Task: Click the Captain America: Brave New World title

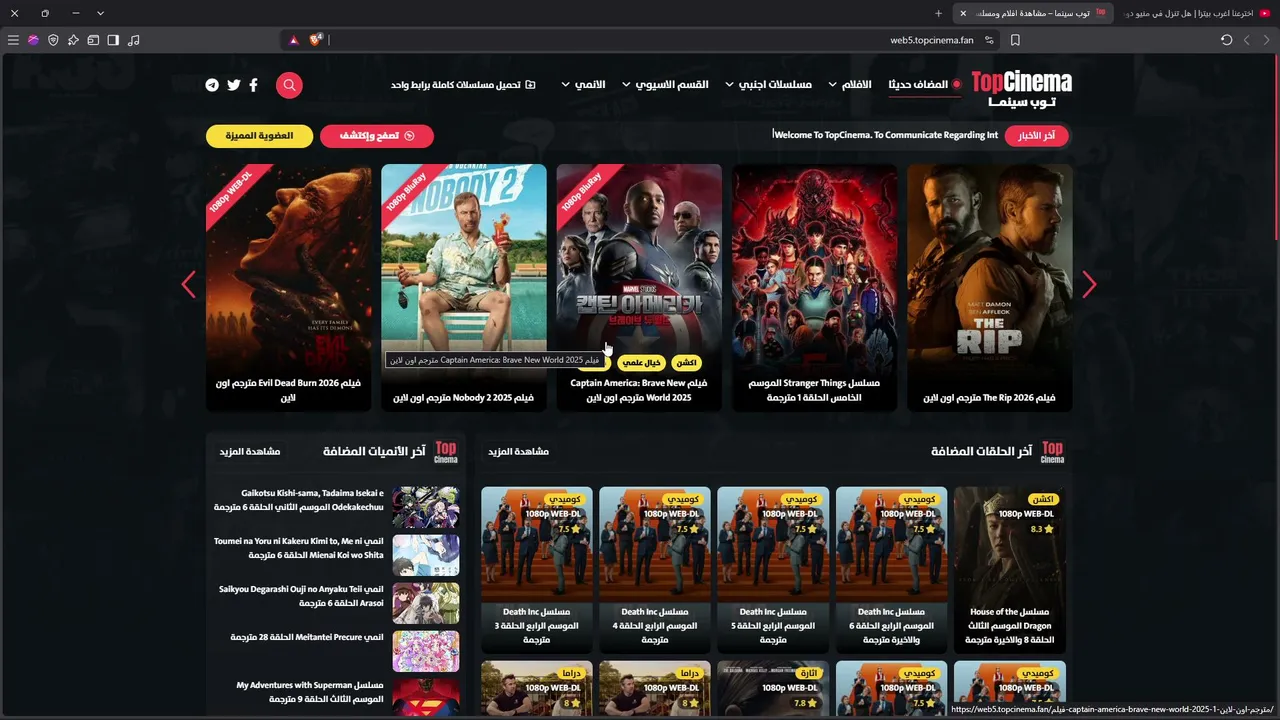Action: pyautogui.click(x=639, y=390)
